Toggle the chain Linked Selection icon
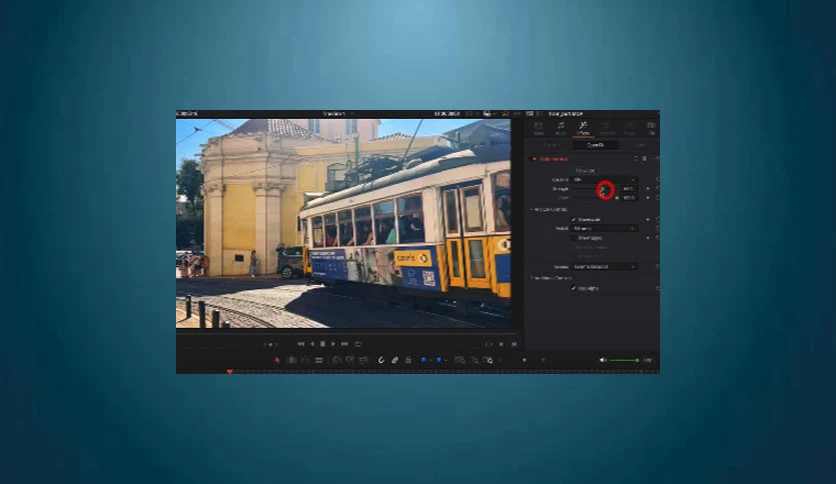836x484 pixels. (395, 360)
